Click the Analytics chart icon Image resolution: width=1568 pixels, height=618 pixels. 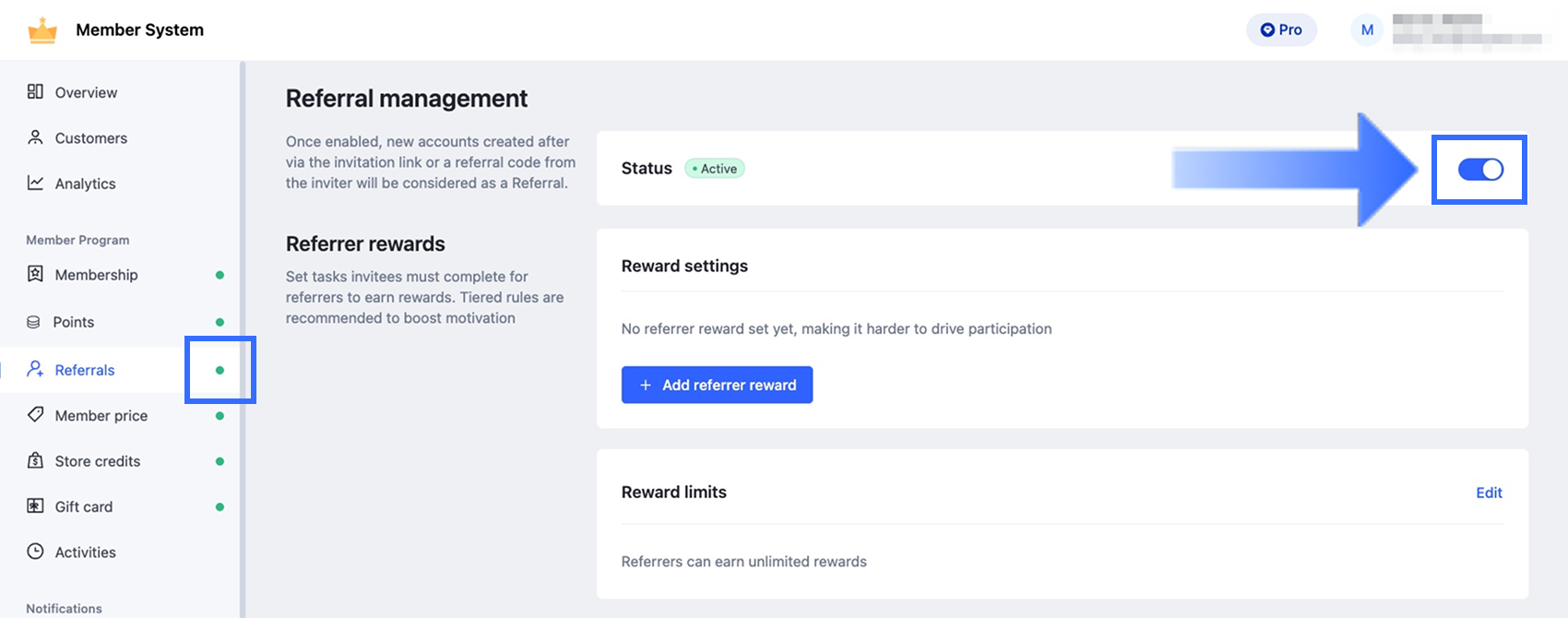click(35, 183)
